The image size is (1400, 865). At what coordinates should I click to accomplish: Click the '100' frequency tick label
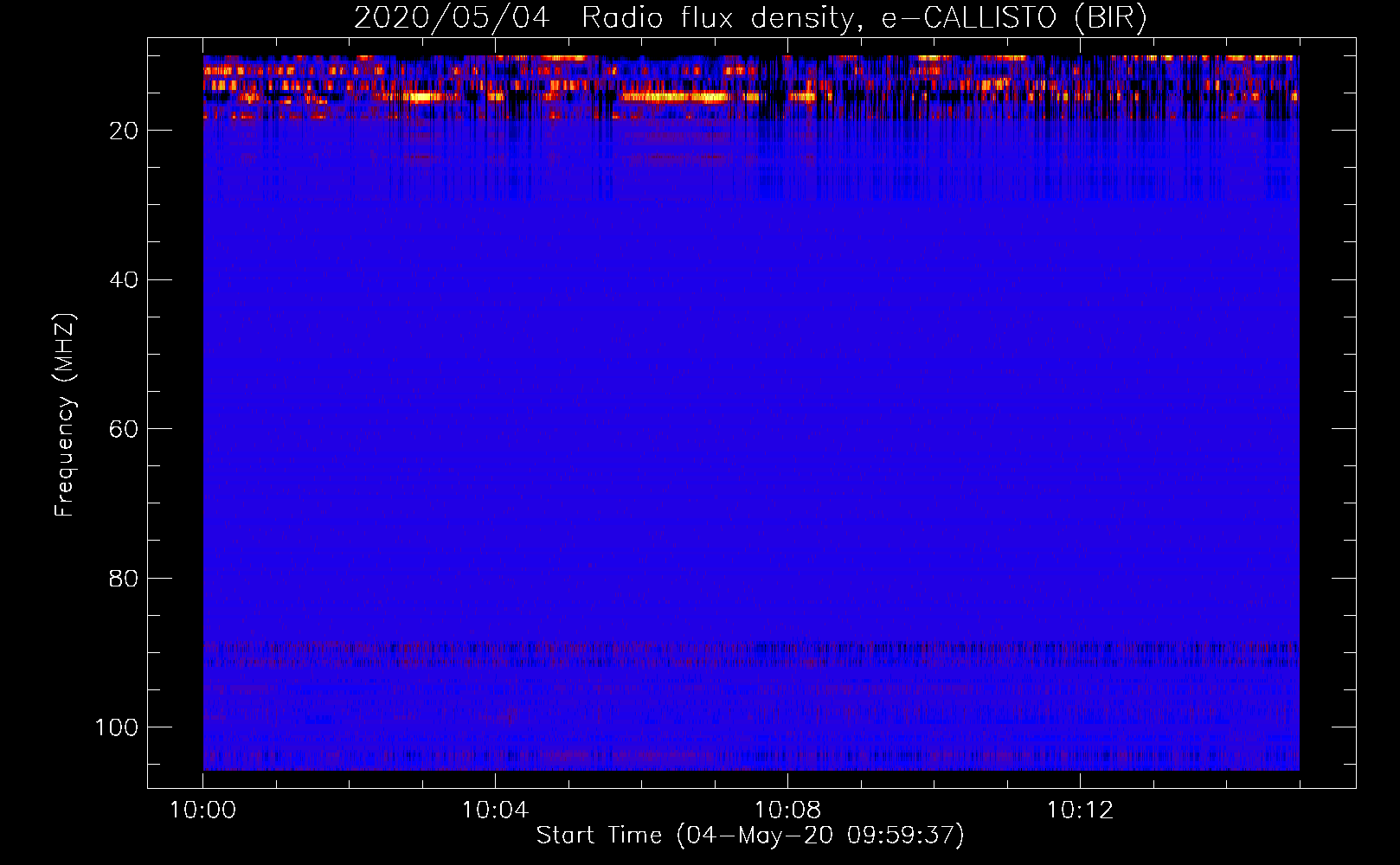coord(117,727)
